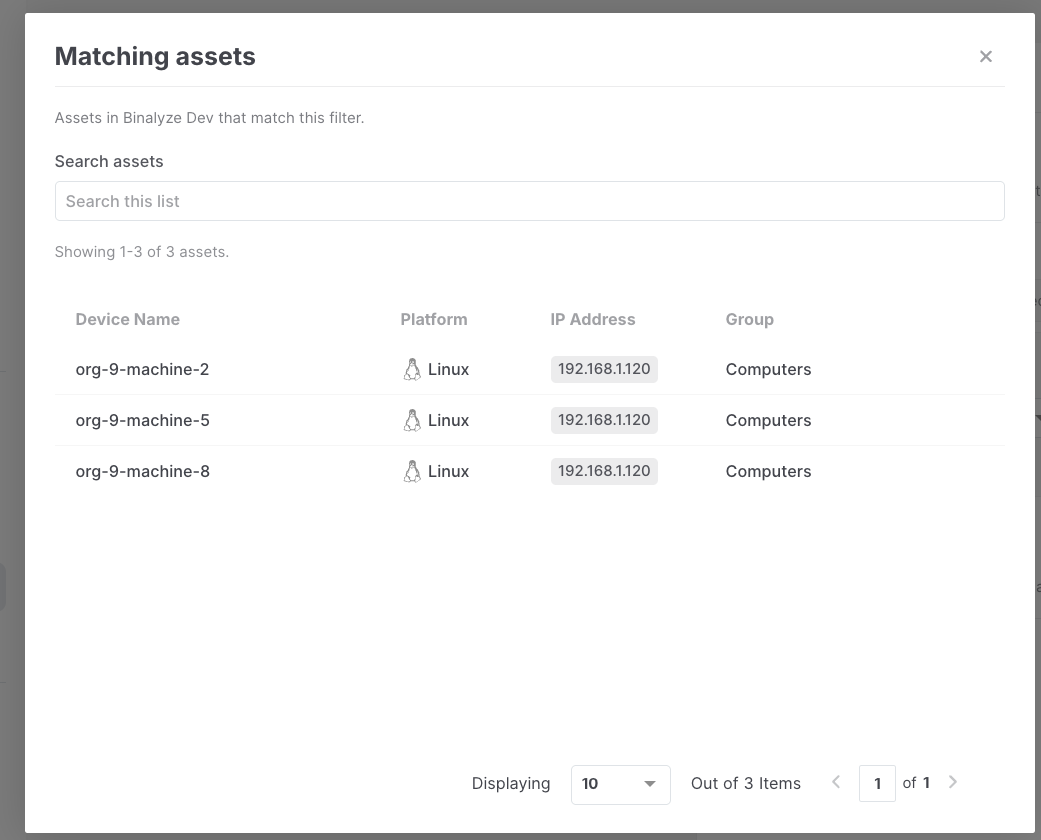Open the Displaying 10 items dropdown
The height and width of the screenshot is (840, 1041).
[x=620, y=784]
